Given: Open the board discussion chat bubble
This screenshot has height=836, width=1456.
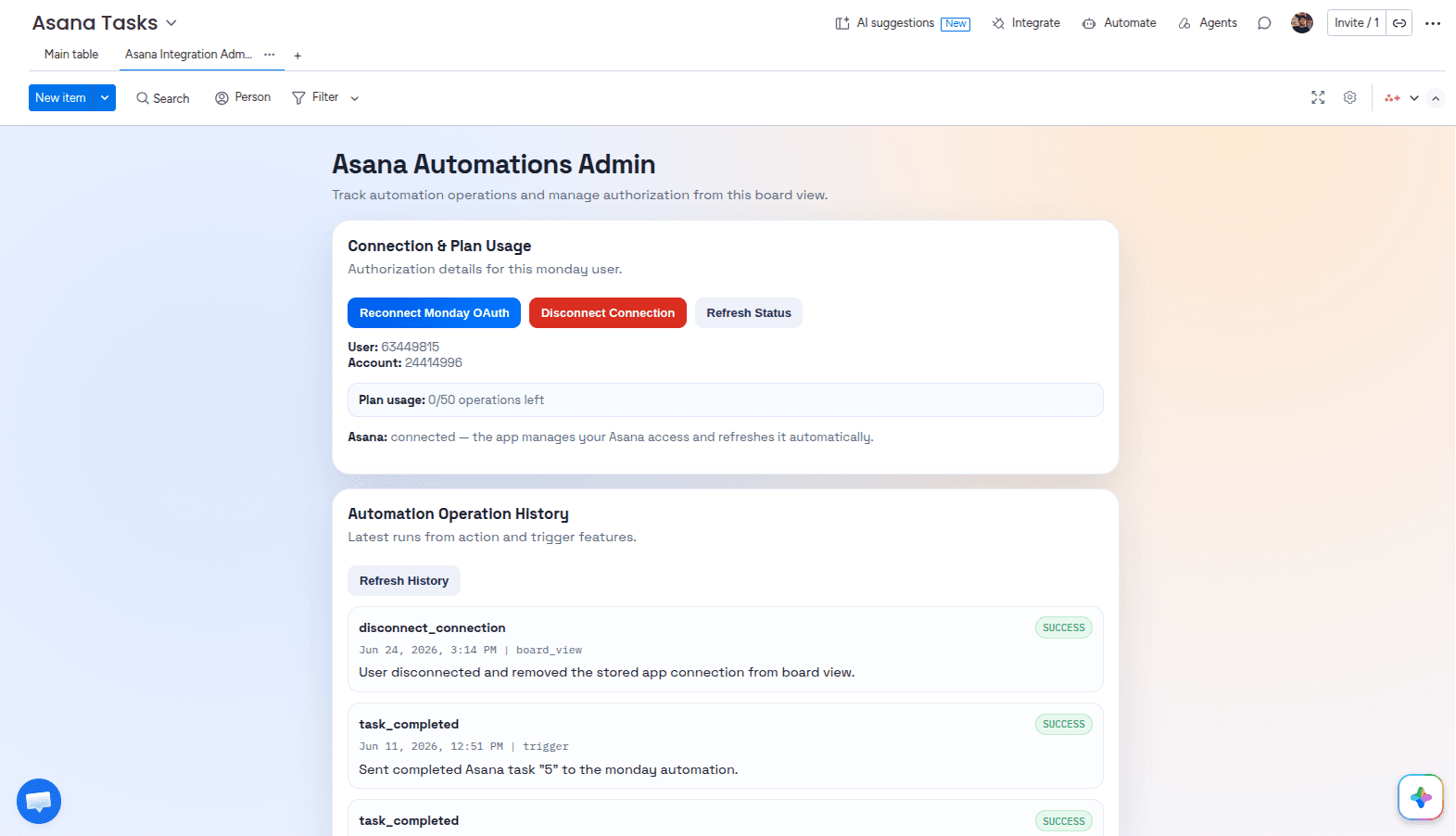Looking at the screenshot, I should [1264, 23].
